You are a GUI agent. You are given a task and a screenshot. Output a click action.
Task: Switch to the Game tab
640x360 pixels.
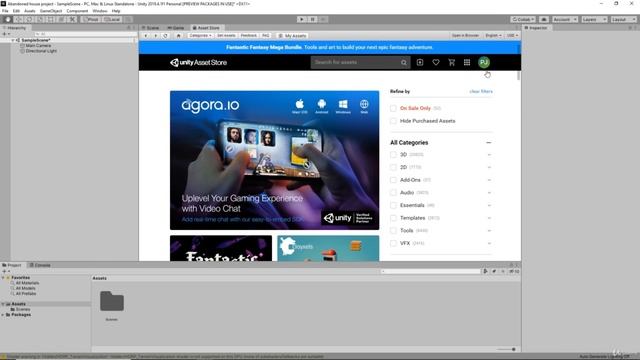point(176,28)
